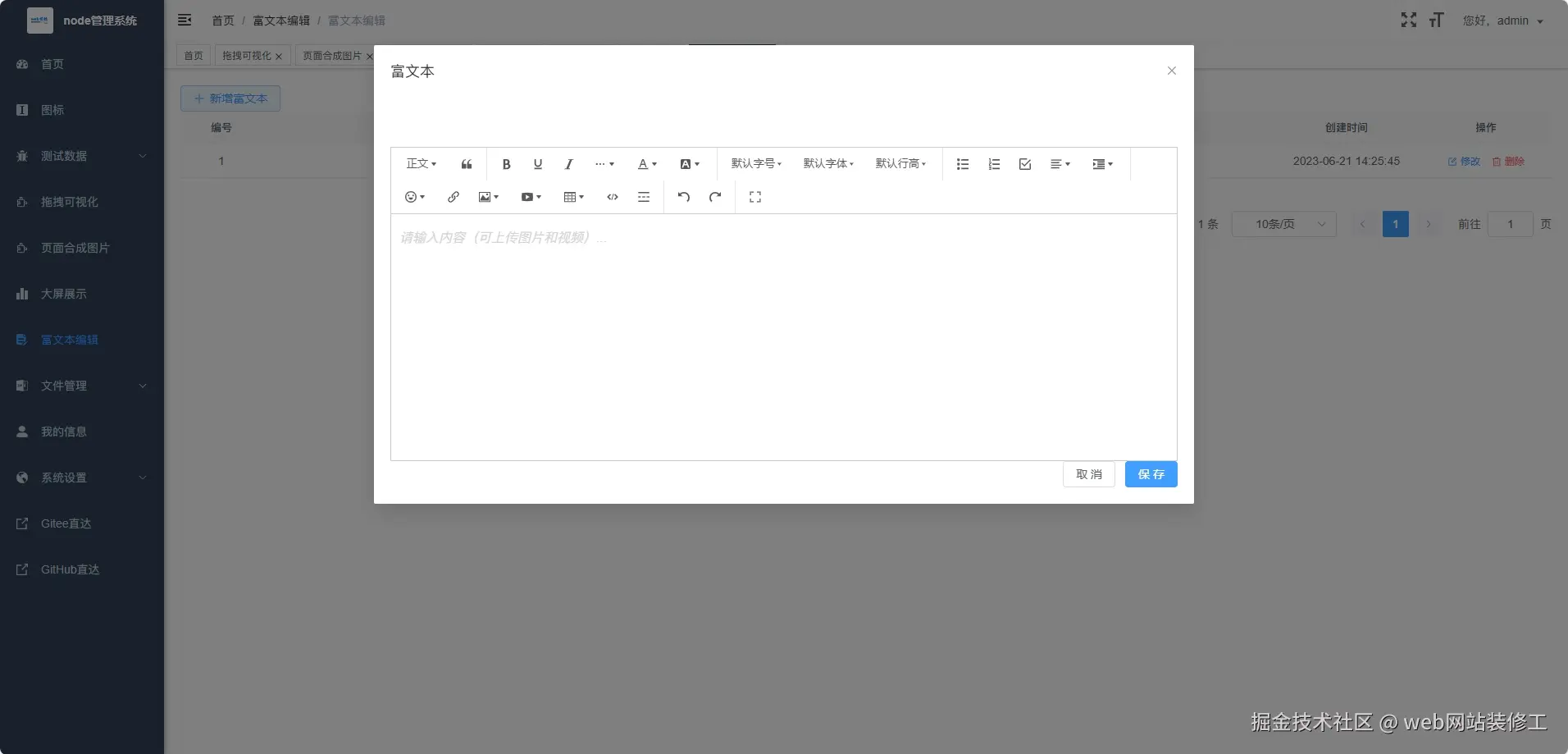Create a bulleted list
This screenshot has height=754, width=1568.
[963, 164]
